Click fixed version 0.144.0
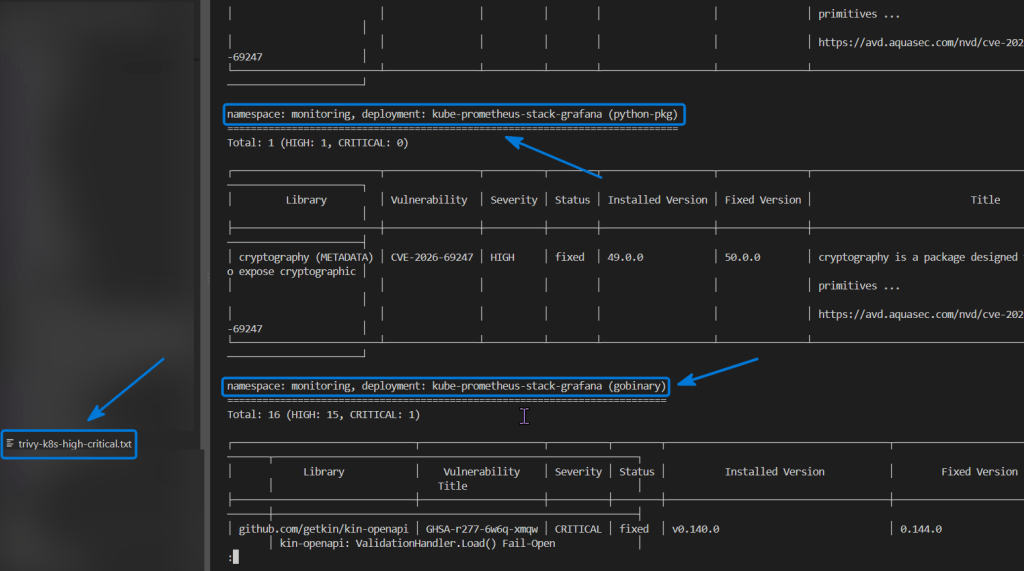 coord(921,529)
